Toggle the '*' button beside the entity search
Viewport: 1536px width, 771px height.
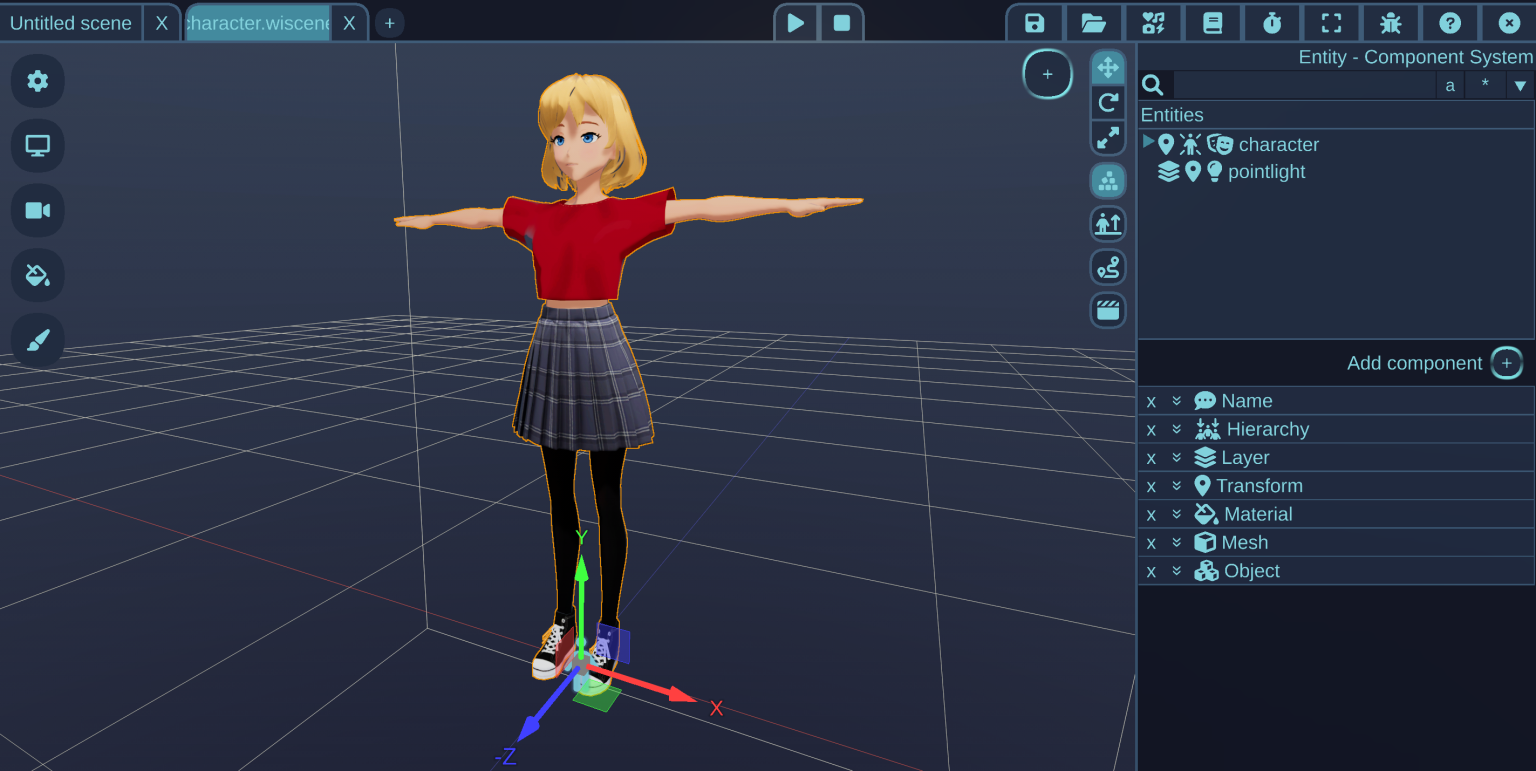(x=1485, y=85)
